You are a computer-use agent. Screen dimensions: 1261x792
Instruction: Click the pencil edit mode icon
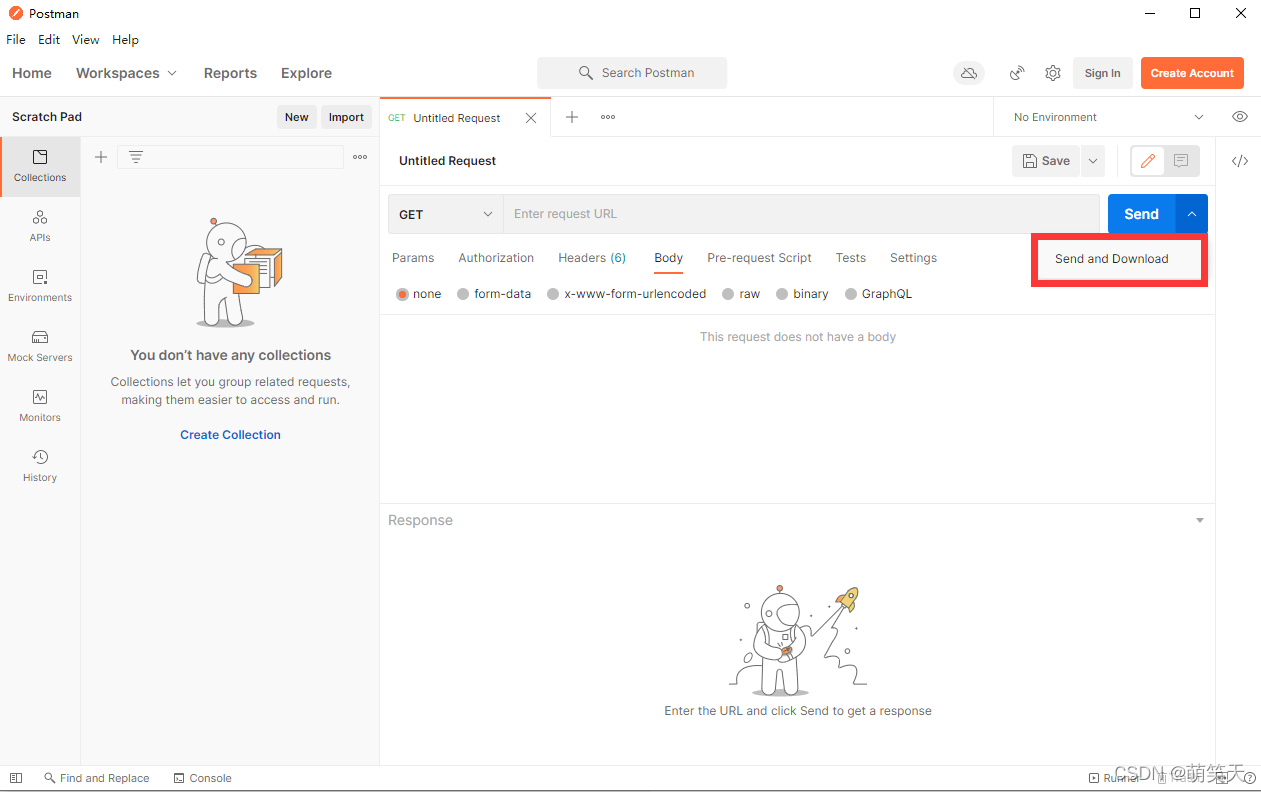pos(1148,161)
